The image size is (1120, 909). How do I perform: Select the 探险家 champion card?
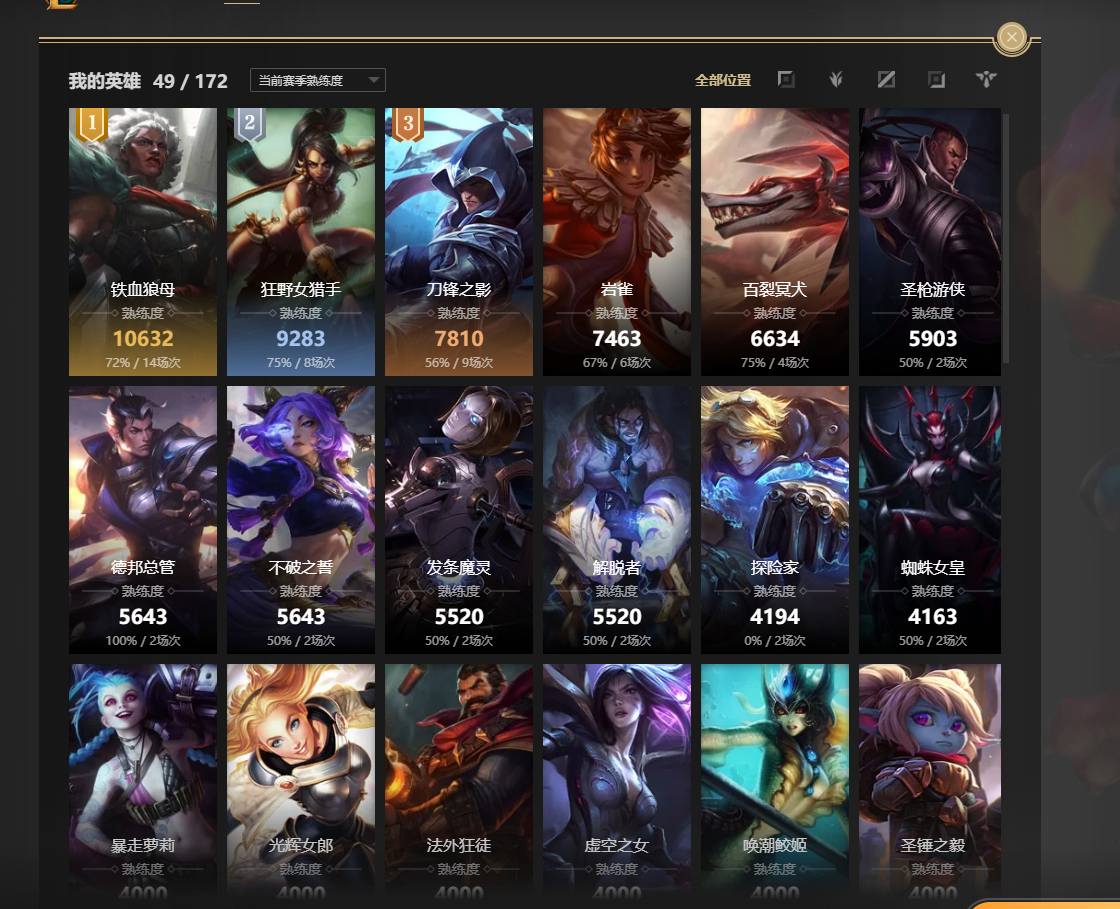click(x=774, y=520)
